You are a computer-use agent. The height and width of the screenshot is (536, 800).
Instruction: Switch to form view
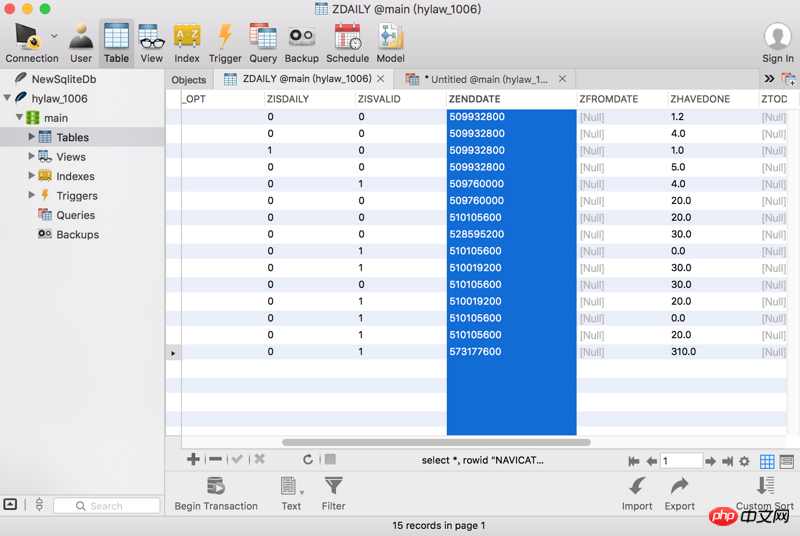point(787,462)
